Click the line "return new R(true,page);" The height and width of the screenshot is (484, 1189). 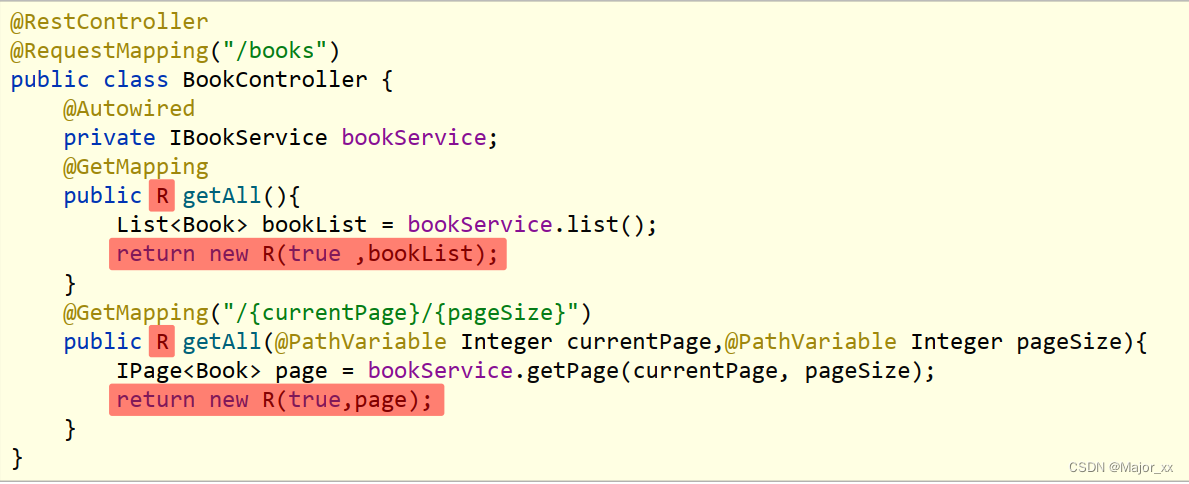pos(276,400)
